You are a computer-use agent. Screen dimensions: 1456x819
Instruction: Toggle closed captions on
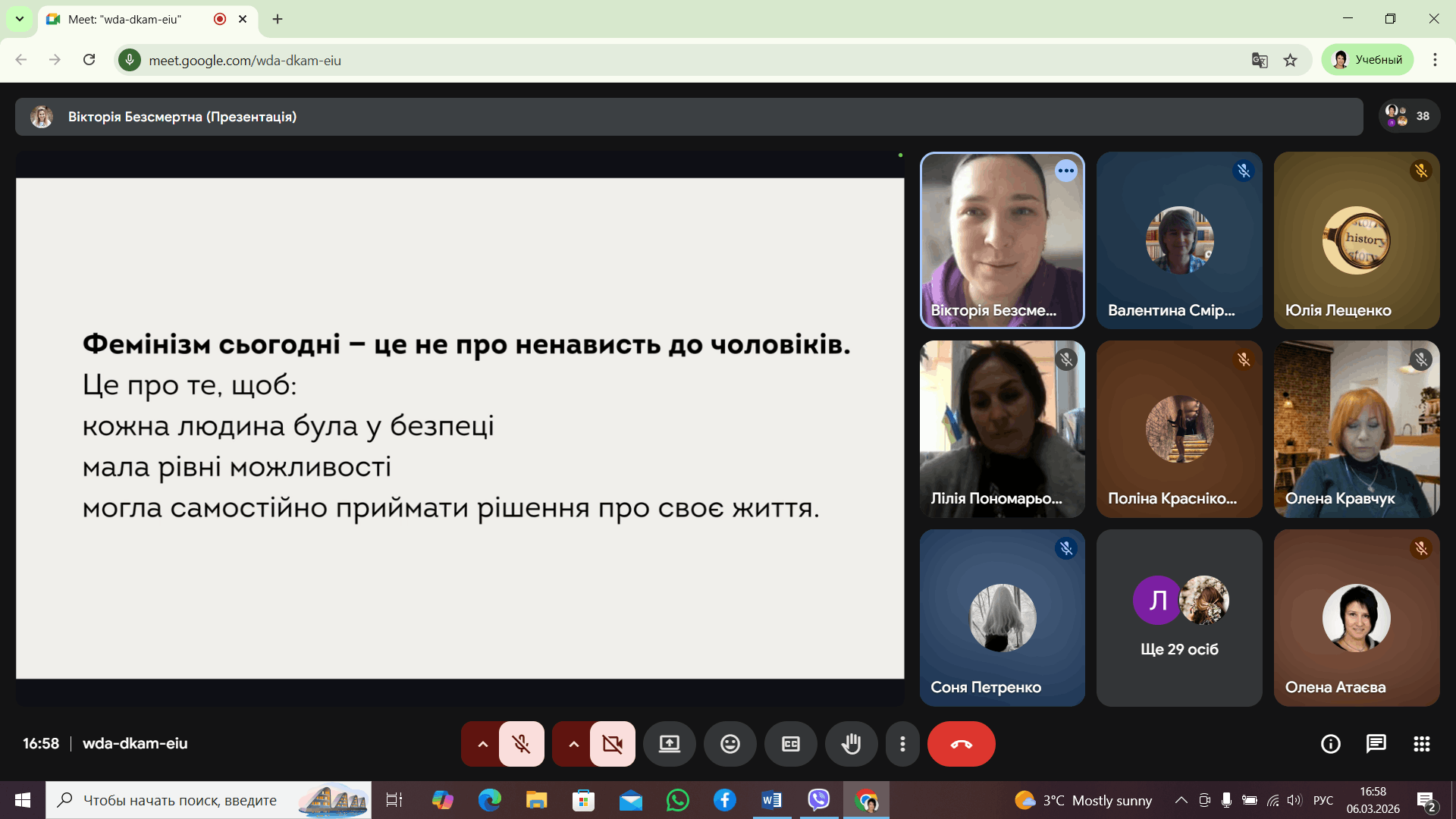tap(790, 744)
